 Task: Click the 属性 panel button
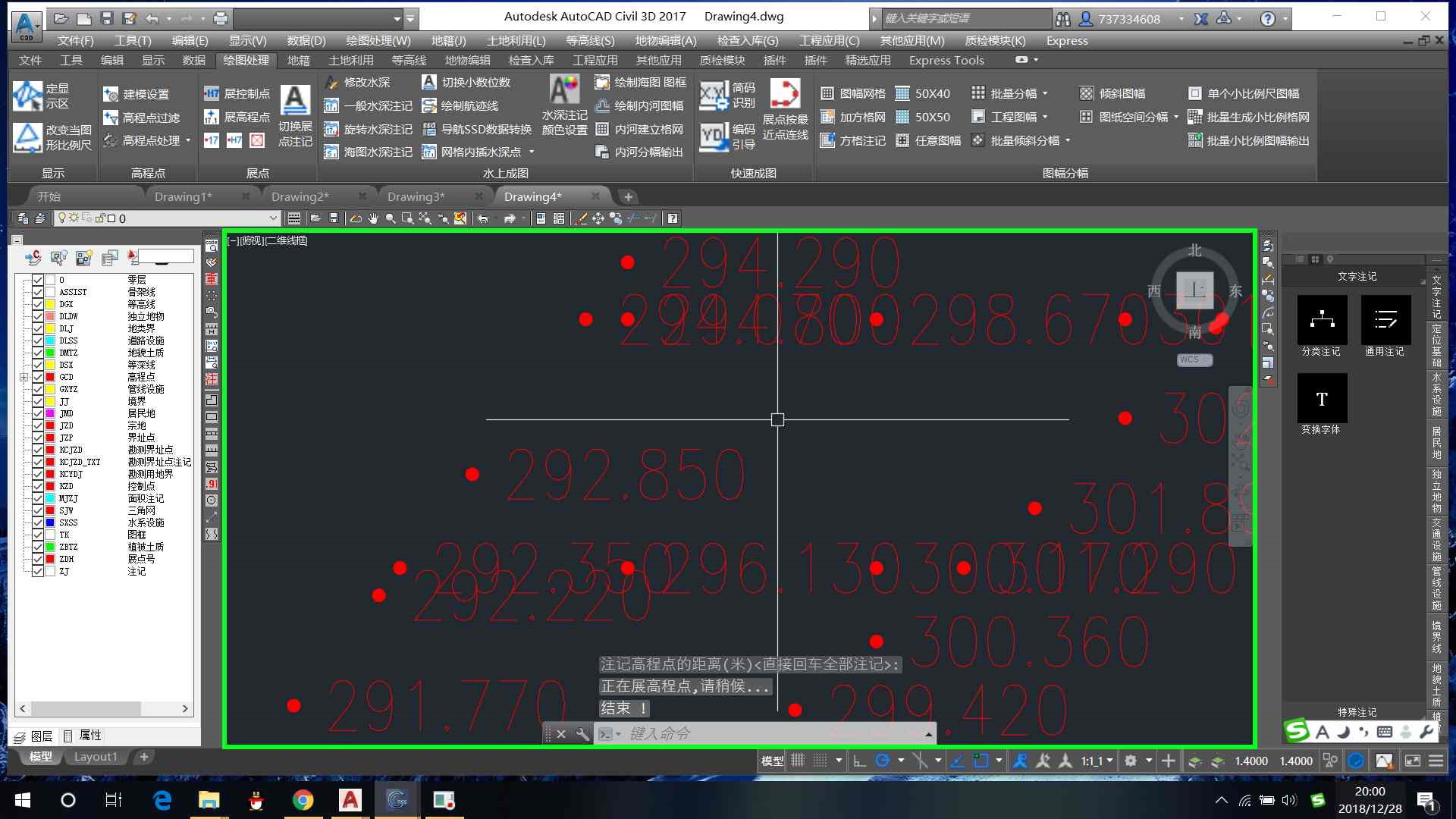click(x=82, y=735)
